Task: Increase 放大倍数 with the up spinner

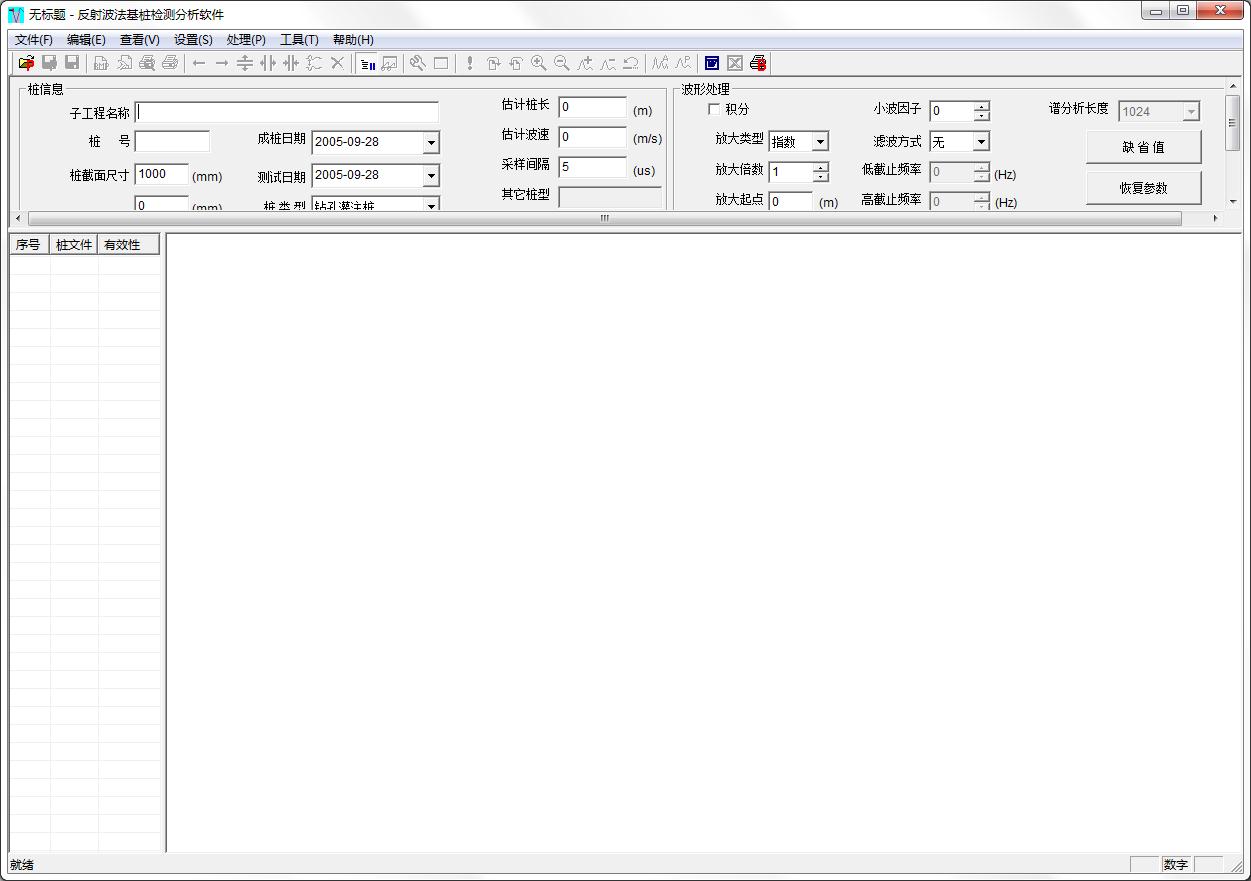Action: point(821,167)
